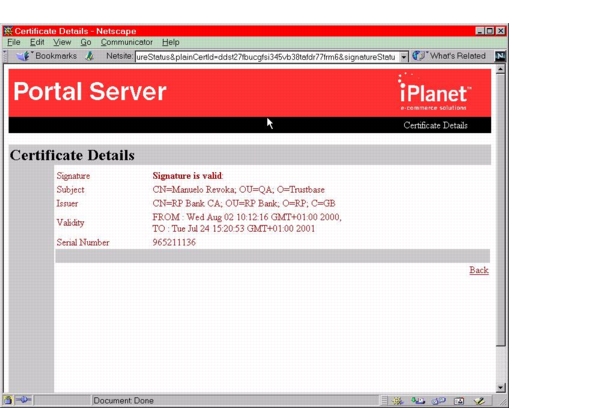Image resolution: width=610 pixels, height=409 pixels.
Task: Click the What's Related text button
Action: tap(458, 56)
